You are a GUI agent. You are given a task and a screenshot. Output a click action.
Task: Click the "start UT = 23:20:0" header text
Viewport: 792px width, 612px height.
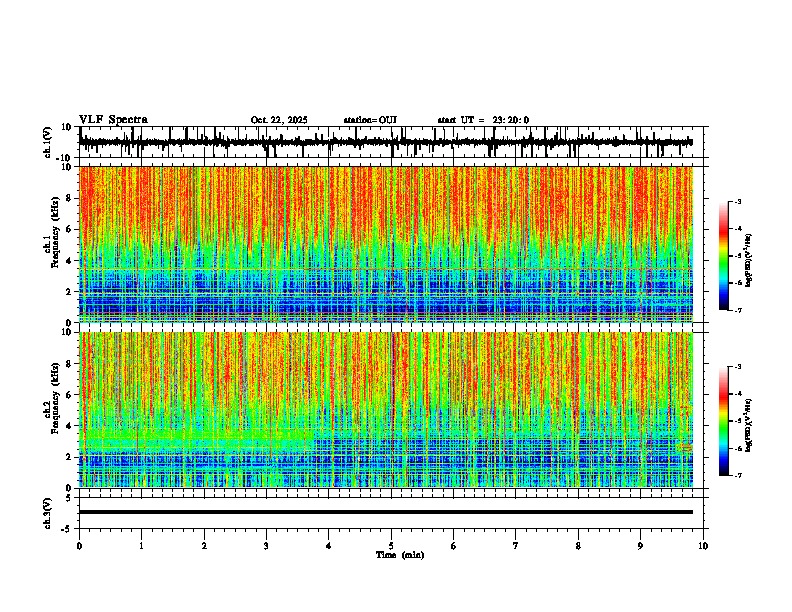(483, 120)
